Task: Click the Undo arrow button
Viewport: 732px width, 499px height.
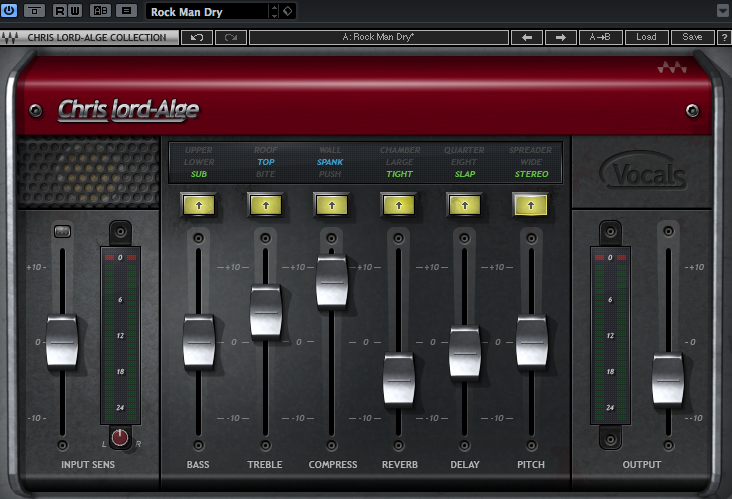Action: [197, 37]
